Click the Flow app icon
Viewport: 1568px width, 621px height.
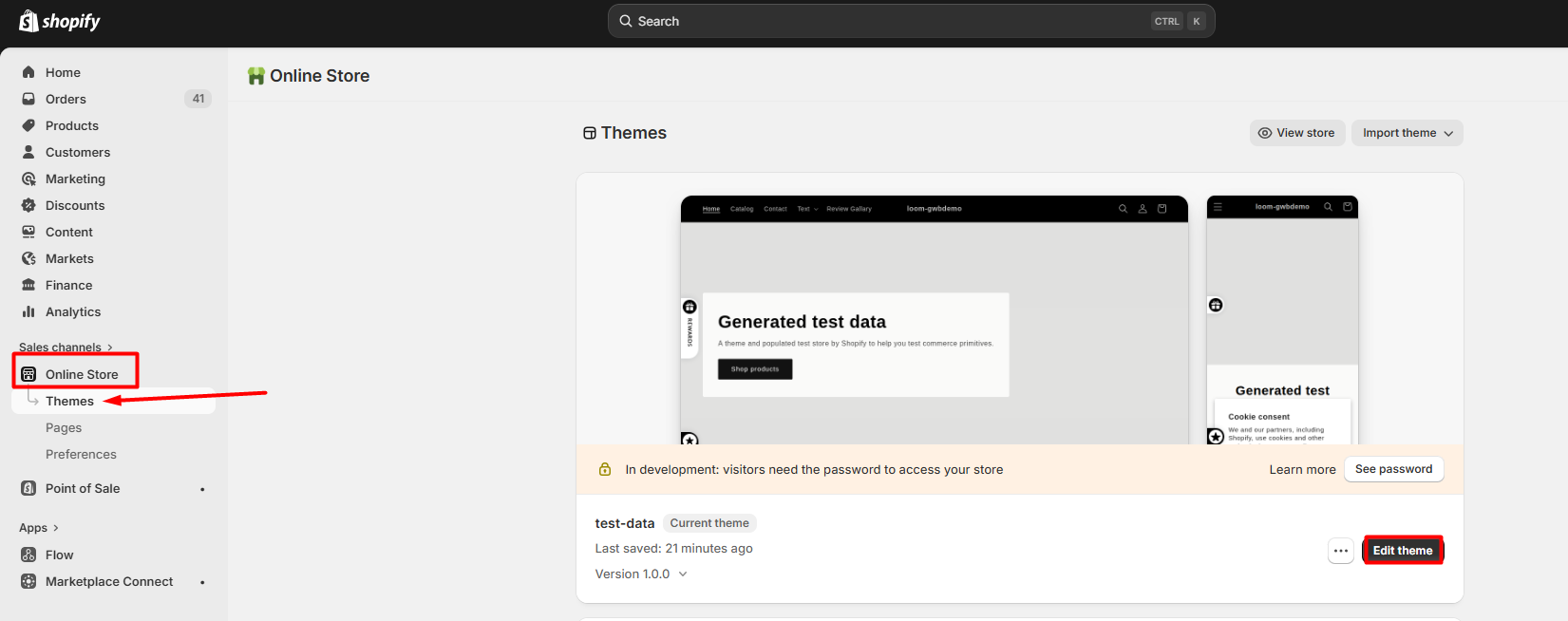pyautogui.click(x=28, y=555)
